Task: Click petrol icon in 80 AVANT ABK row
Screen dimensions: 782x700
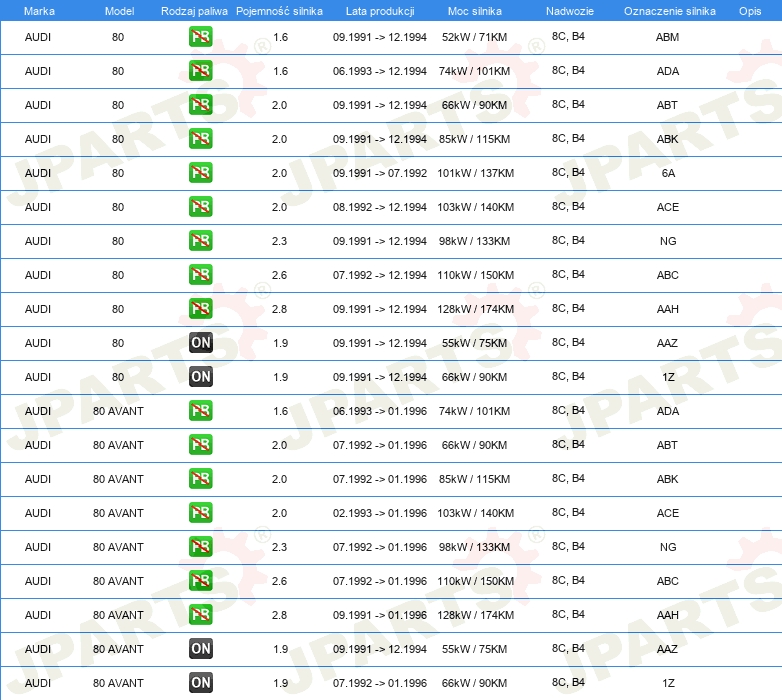Action: [x=200, y=479]
